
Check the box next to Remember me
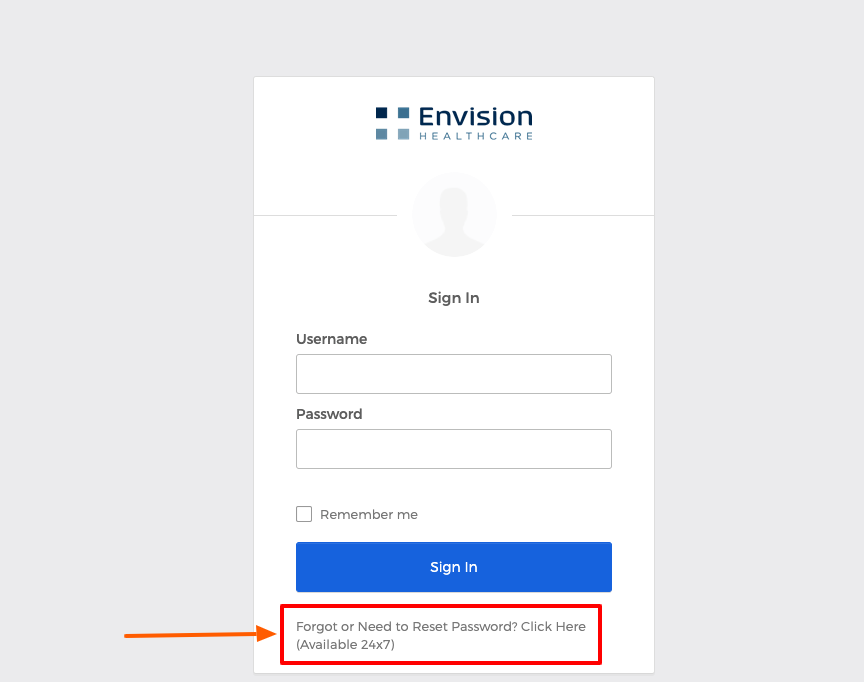pos(304,513)
